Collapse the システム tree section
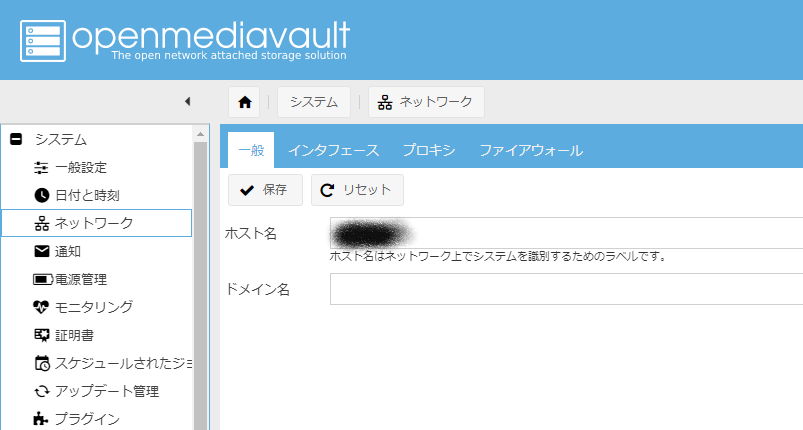This screenshot has height=430, width=803. [16, 139]
